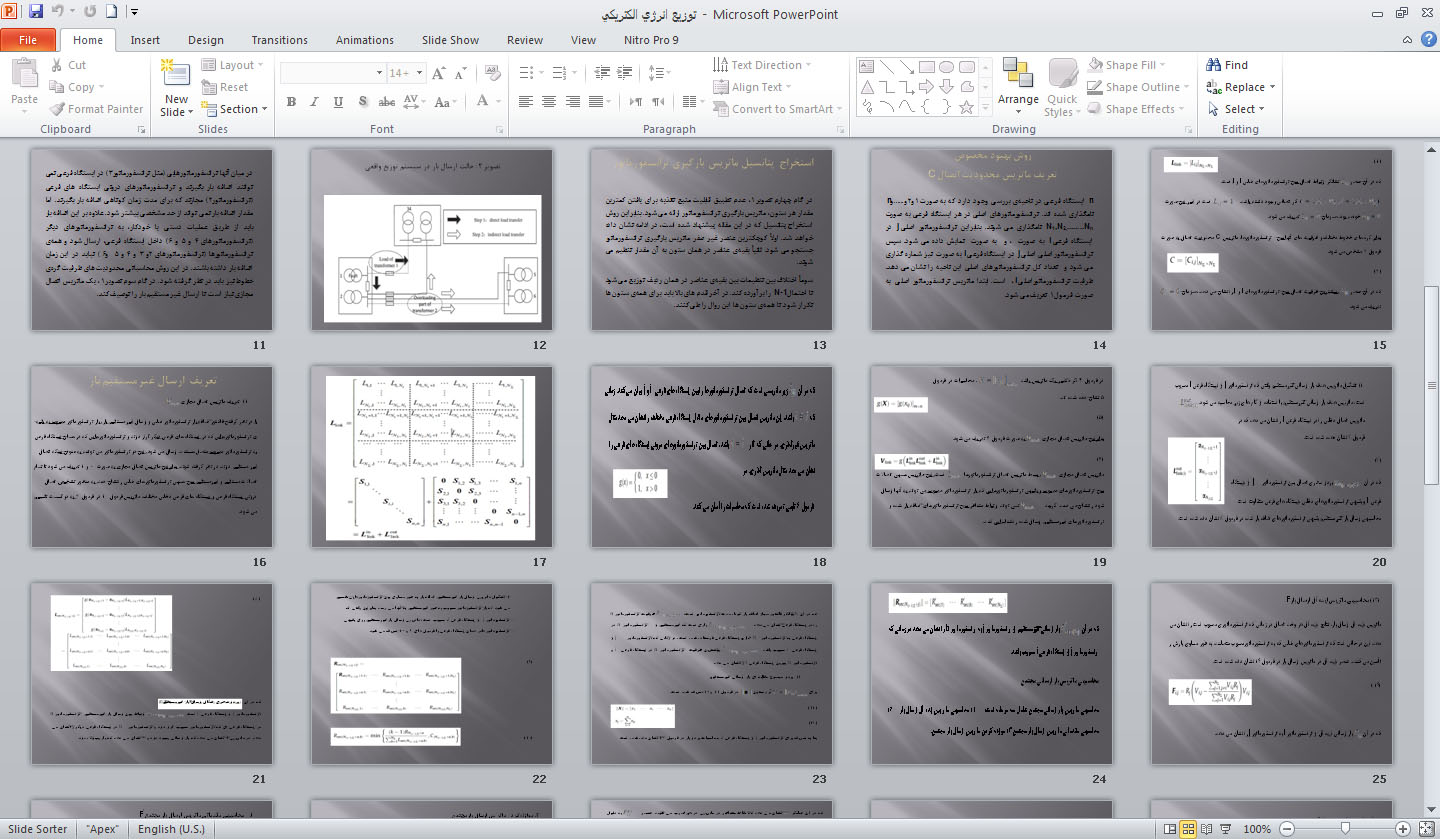Click the Arrange icon in Drawing
Image resolution: width=1440 pixels, height=839 pixels.
pos(1018,80)
